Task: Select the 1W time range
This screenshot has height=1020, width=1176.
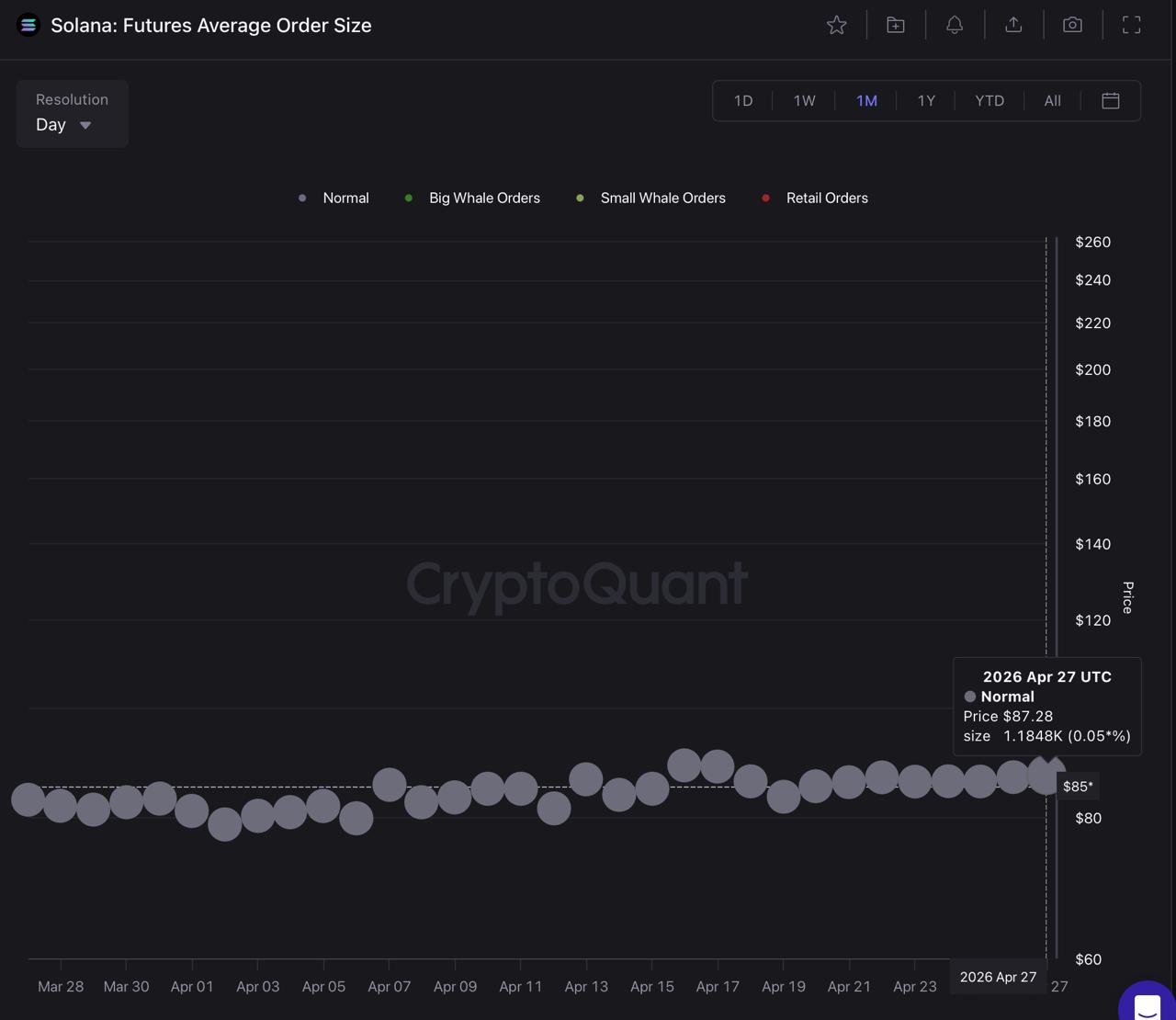Action: 804,101
